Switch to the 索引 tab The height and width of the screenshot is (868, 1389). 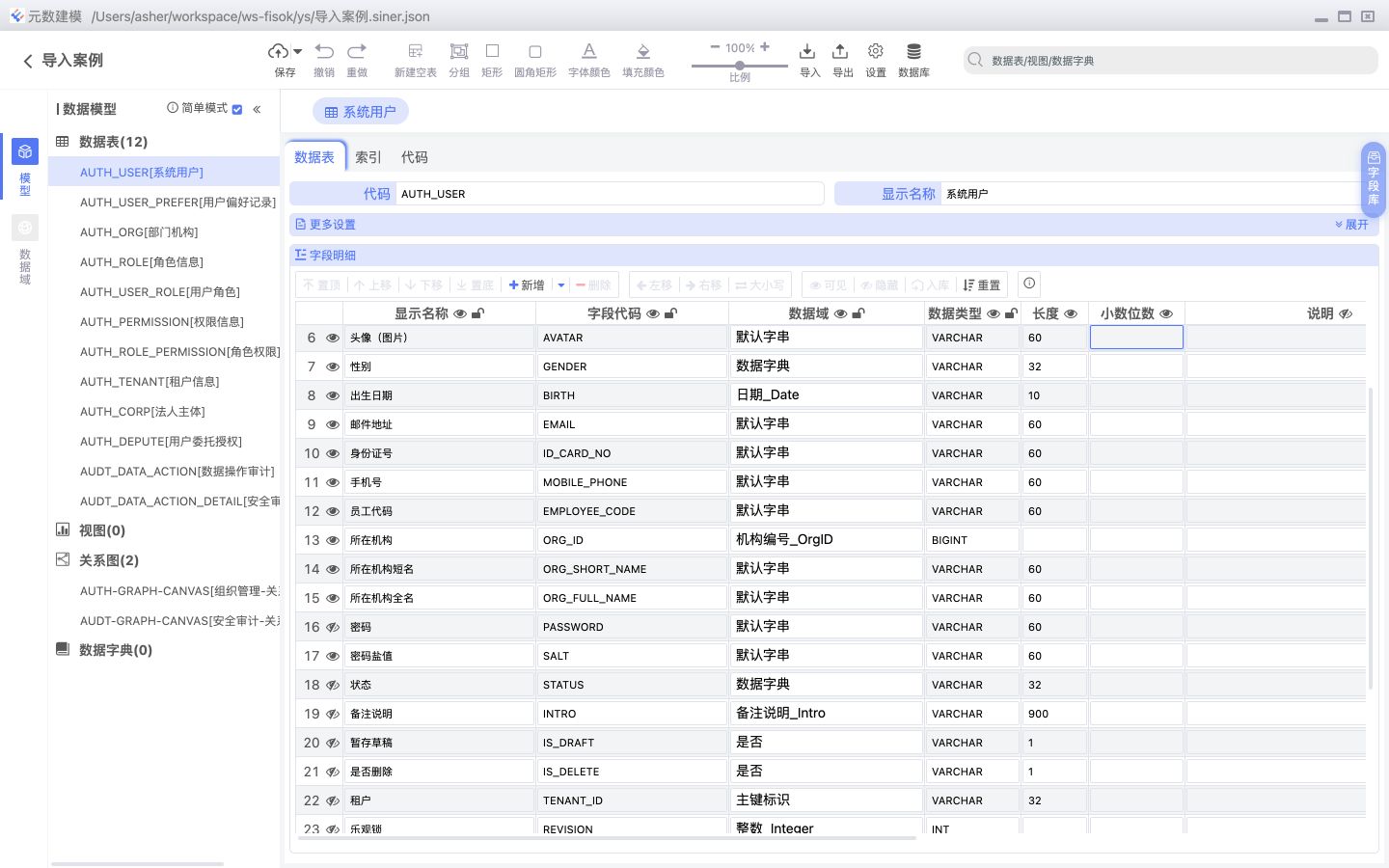tap(368, 157)
